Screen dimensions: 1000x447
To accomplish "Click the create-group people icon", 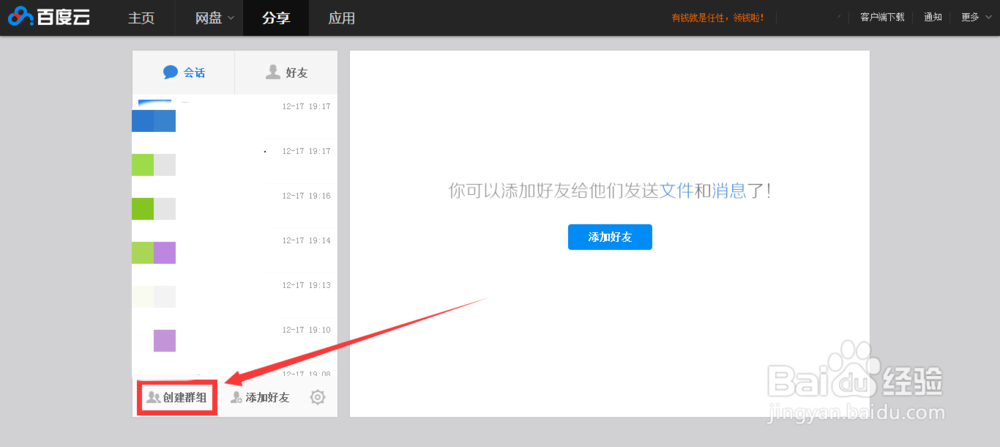I will pyautogui.click(x=153, y=398).
